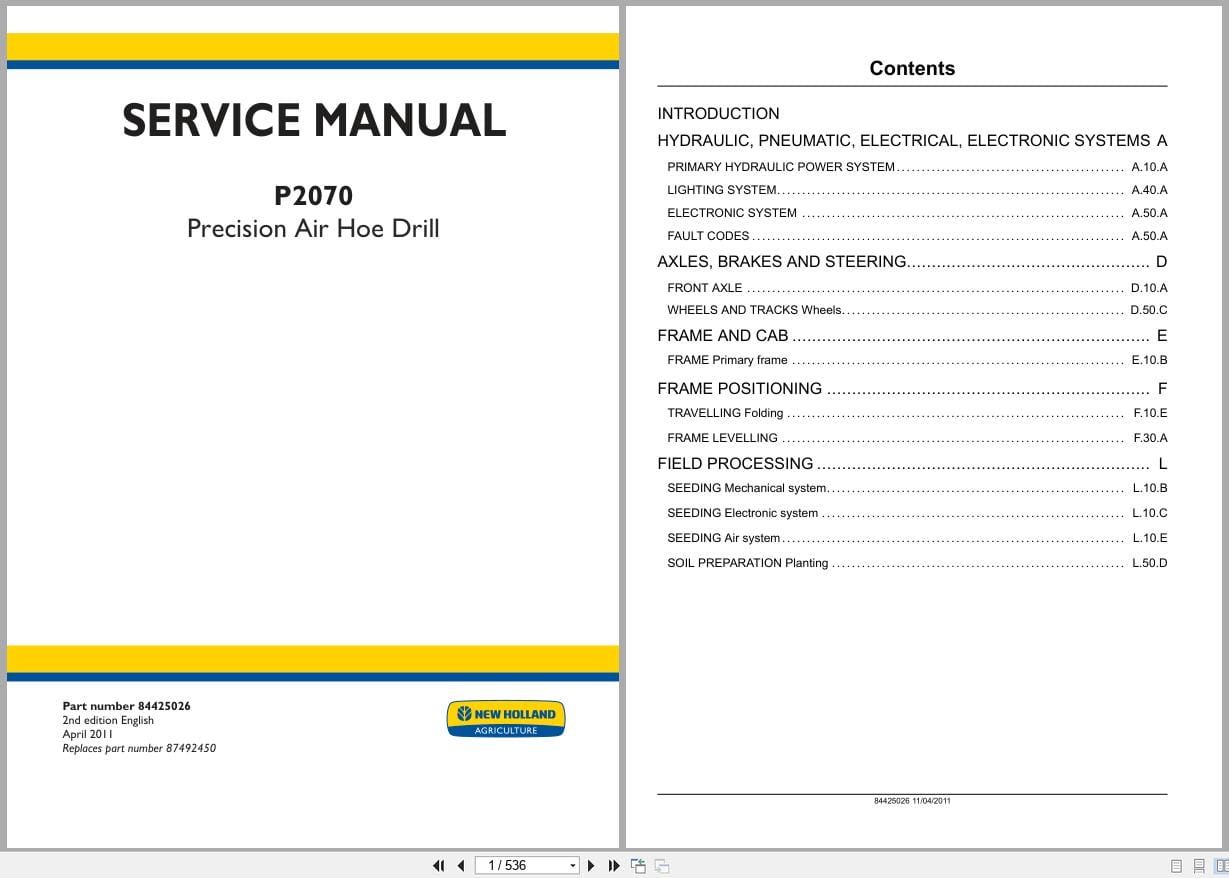Click page reference F.30.A

[x=1150, y=438]
